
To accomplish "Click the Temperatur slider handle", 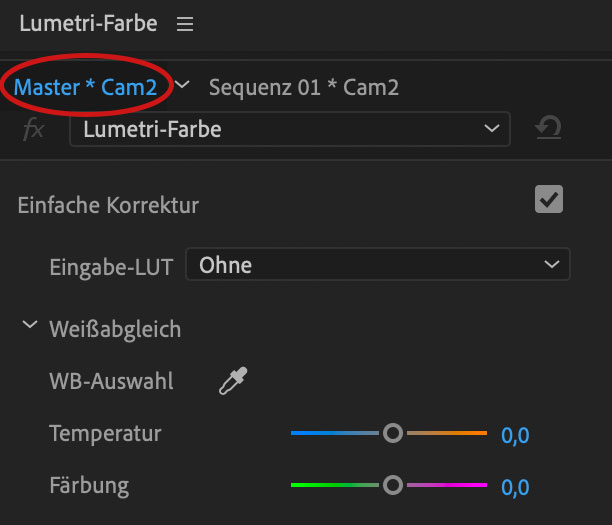I will click(393, 433).
